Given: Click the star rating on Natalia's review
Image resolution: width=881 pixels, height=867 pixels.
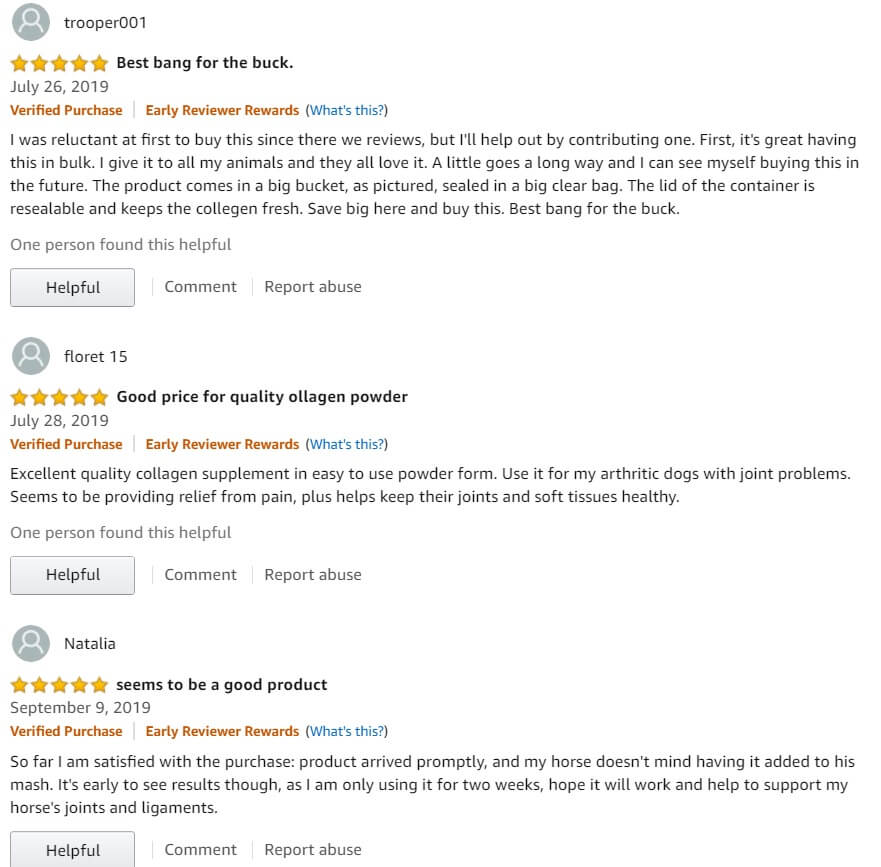Looking at the screenshot, I should [59, 685].
